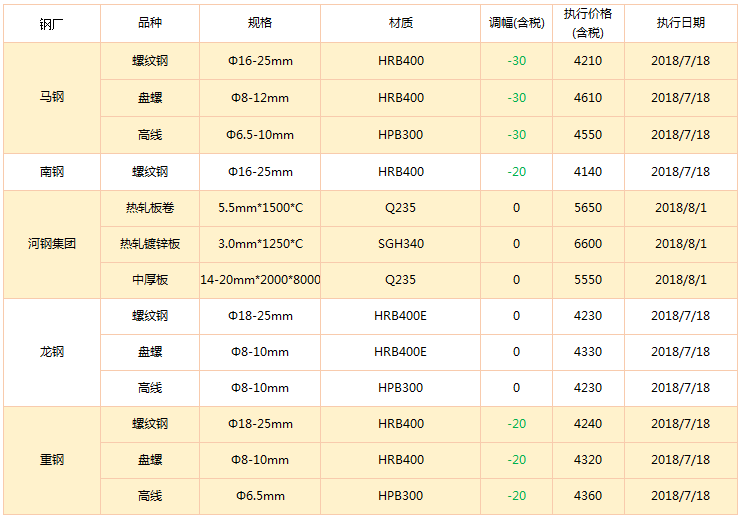Click the 调幅(含税) column header
The image size is (742, 518).
517,23
